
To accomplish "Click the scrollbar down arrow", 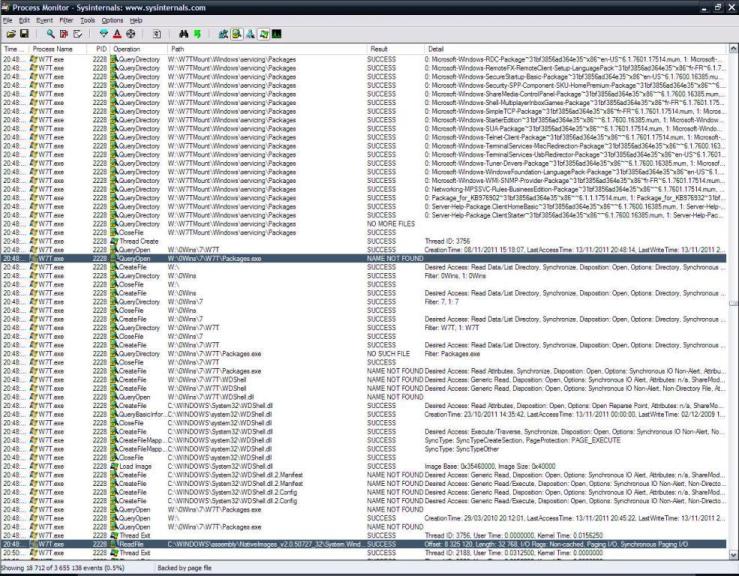I will [733, 555].
